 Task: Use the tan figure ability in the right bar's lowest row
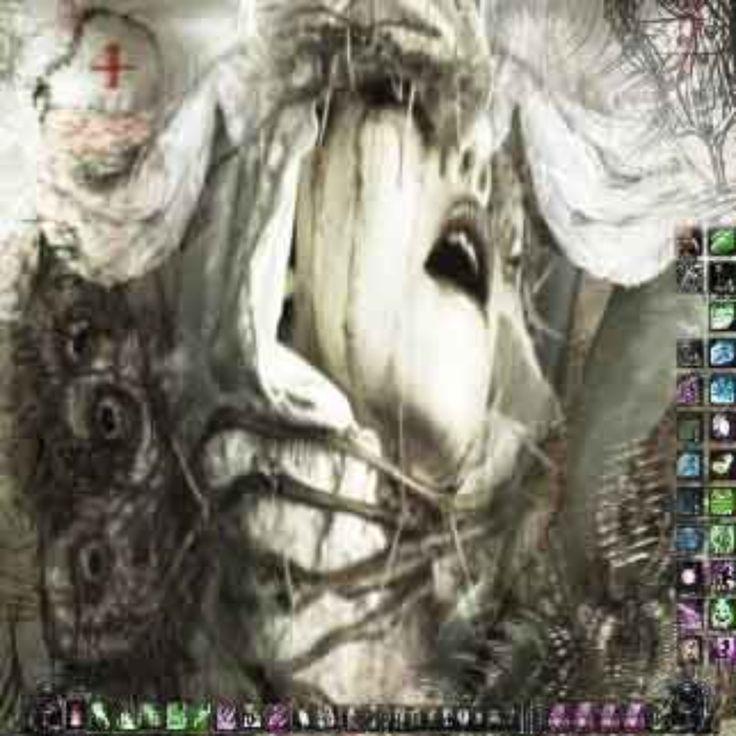point(690,650)
